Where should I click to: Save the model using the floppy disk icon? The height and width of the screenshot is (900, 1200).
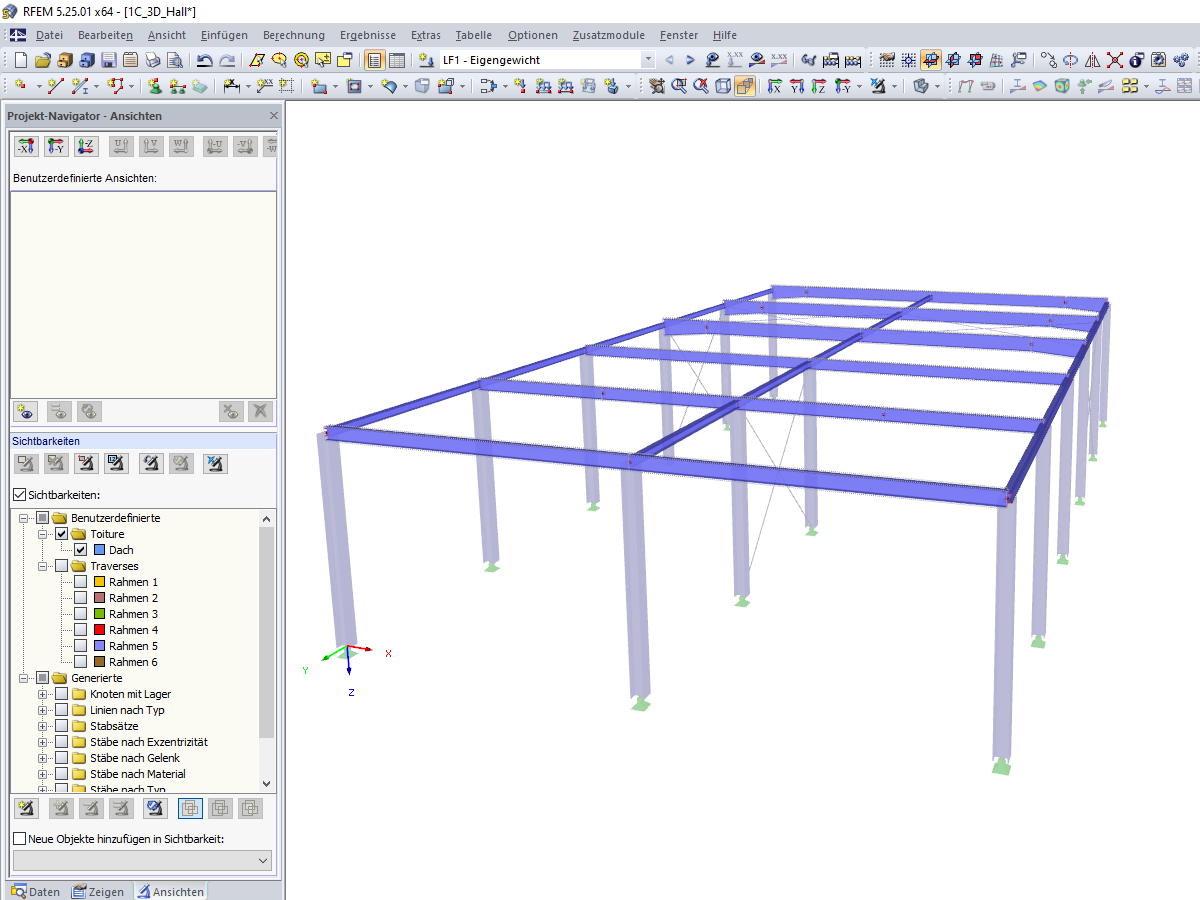[x=108, y=60]
